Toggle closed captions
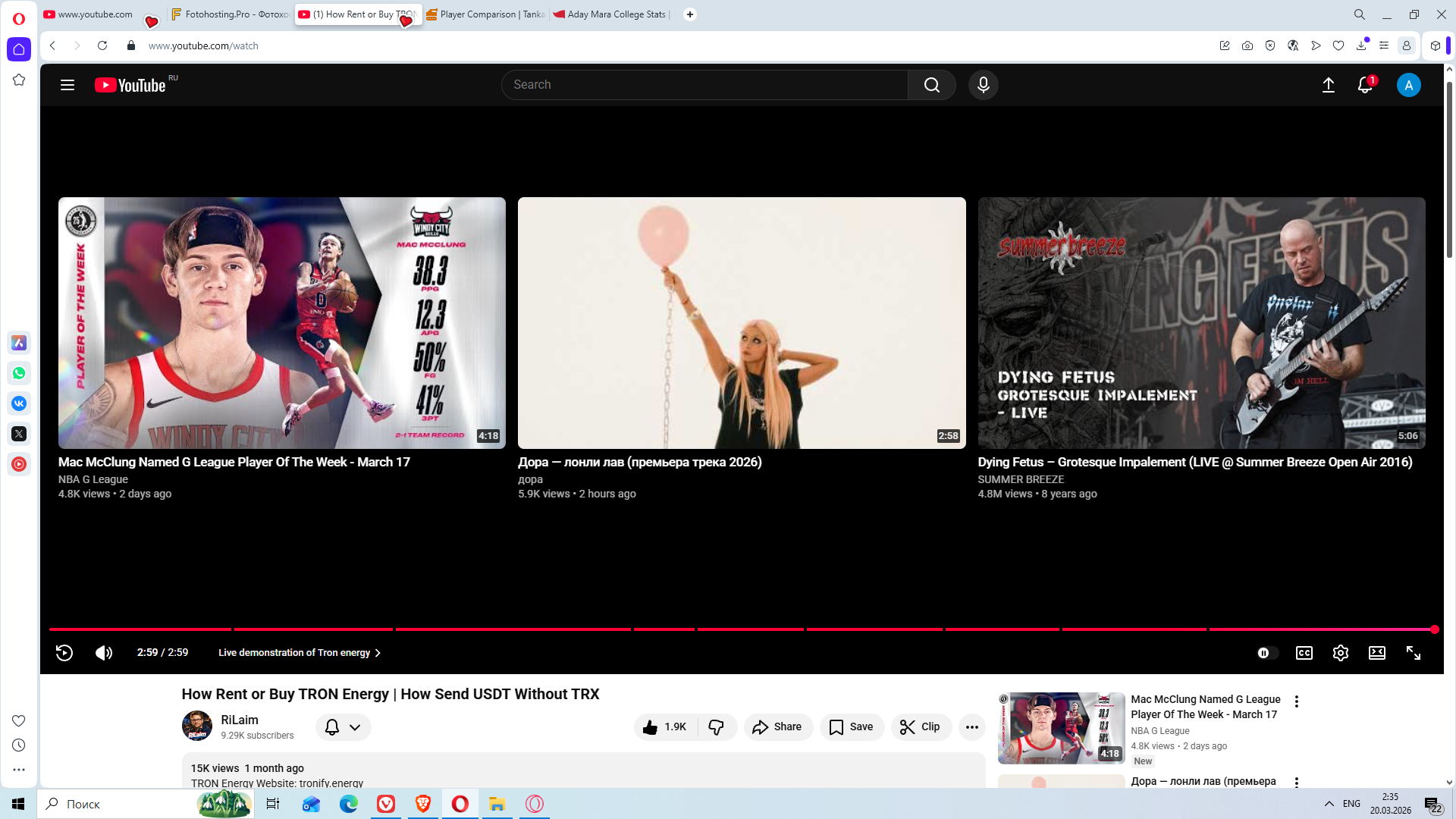Image resolution: width=1456 pixels, height=819 pixels. pyautogui.click(x=1304, y=653)
